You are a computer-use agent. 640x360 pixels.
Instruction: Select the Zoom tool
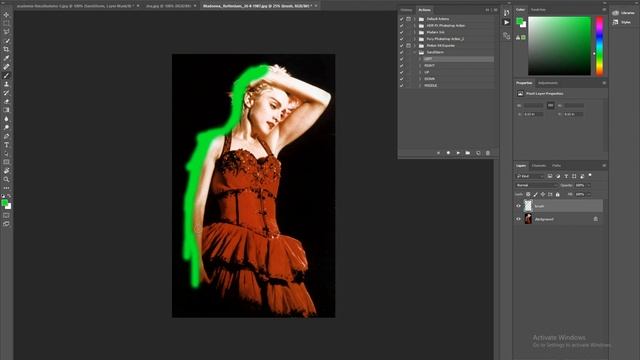(6, 179)
